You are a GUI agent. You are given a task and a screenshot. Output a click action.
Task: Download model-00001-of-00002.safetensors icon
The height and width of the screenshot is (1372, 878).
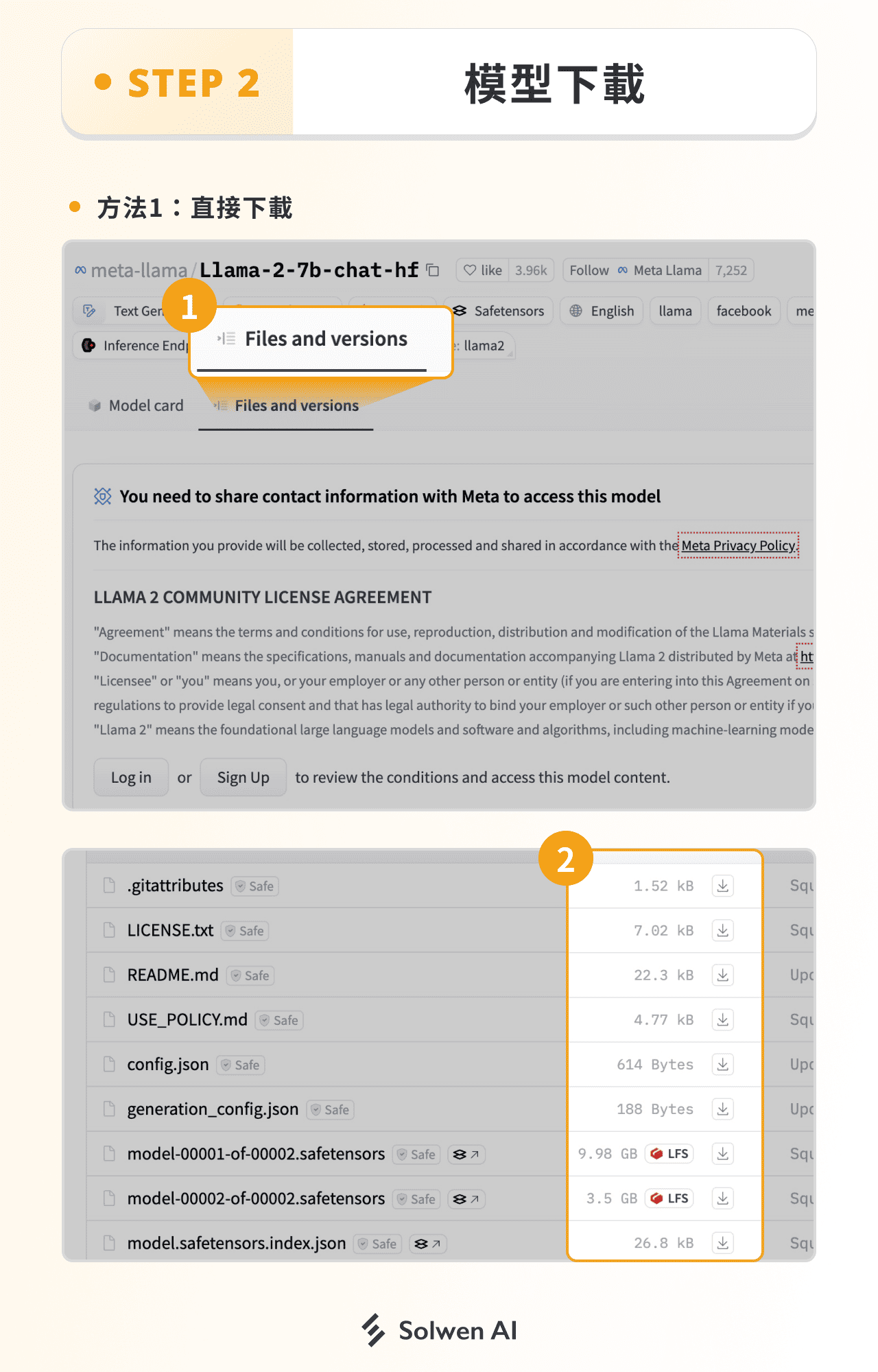click(x=723, y=1154)
